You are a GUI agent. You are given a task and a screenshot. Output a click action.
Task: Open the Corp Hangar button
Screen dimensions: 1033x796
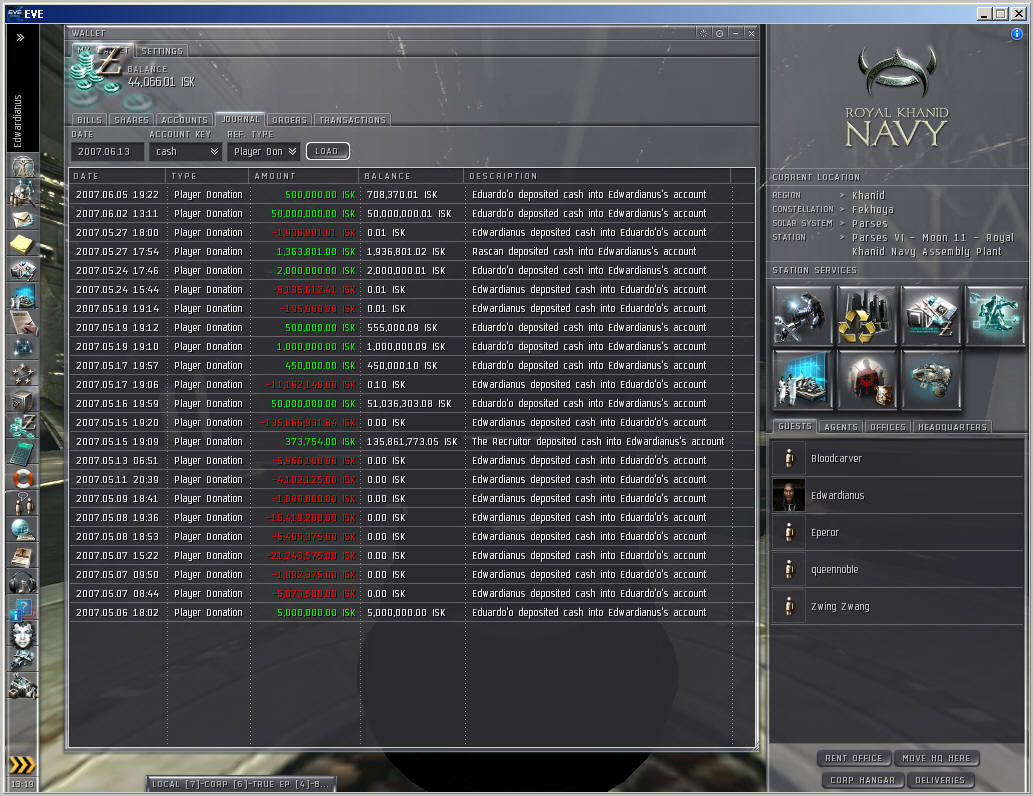[862, 780]
